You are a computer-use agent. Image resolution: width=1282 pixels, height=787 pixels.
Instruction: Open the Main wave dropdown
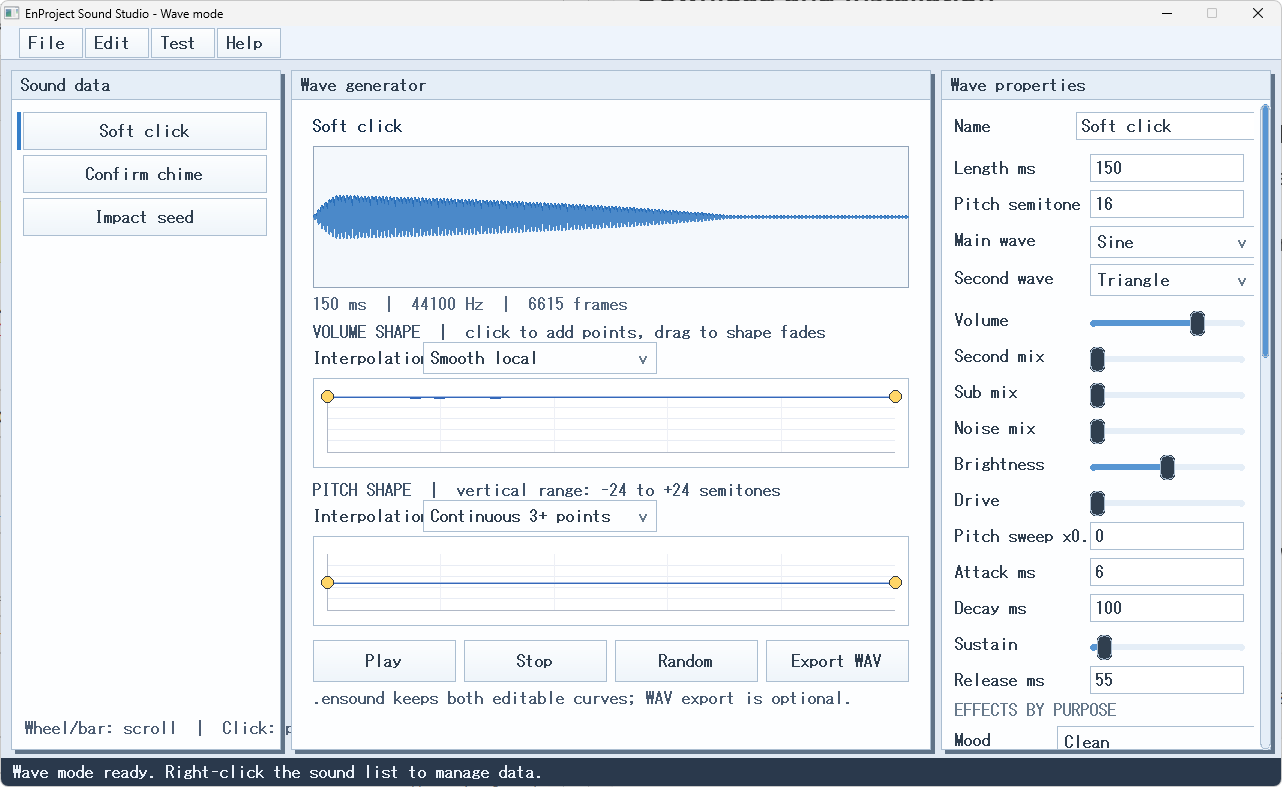tap(1171, 242)
